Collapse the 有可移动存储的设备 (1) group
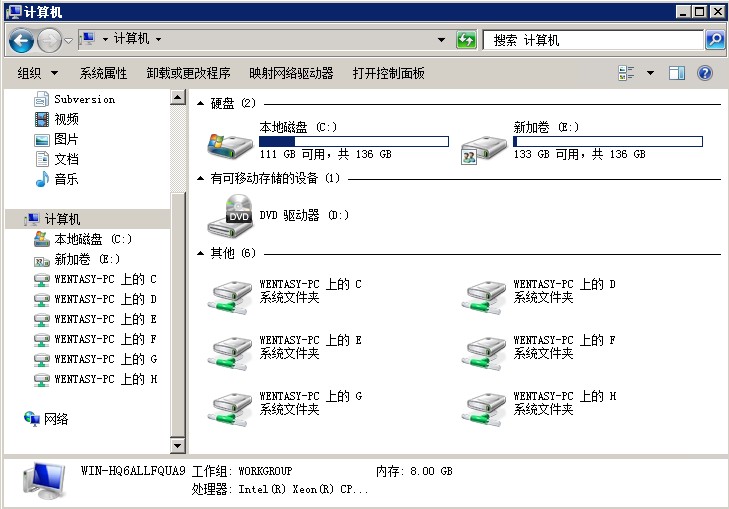 [x=200, y=178]
